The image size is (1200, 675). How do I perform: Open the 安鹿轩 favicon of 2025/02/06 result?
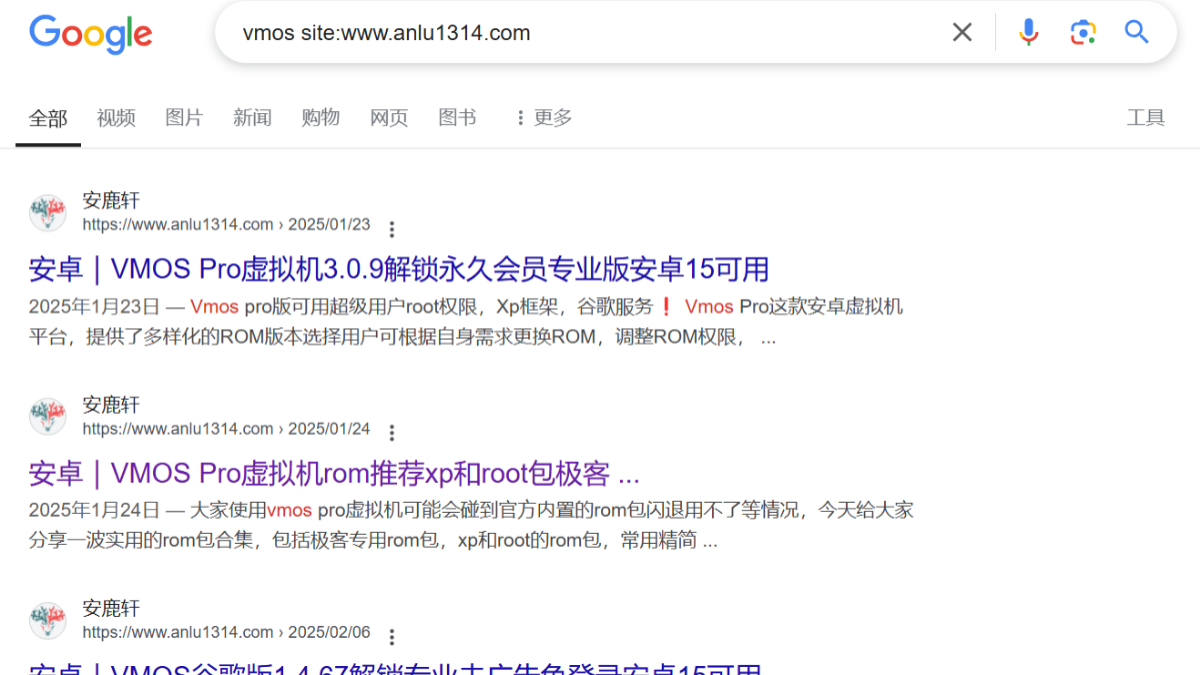pyautogui.click(x=48, y=620)
